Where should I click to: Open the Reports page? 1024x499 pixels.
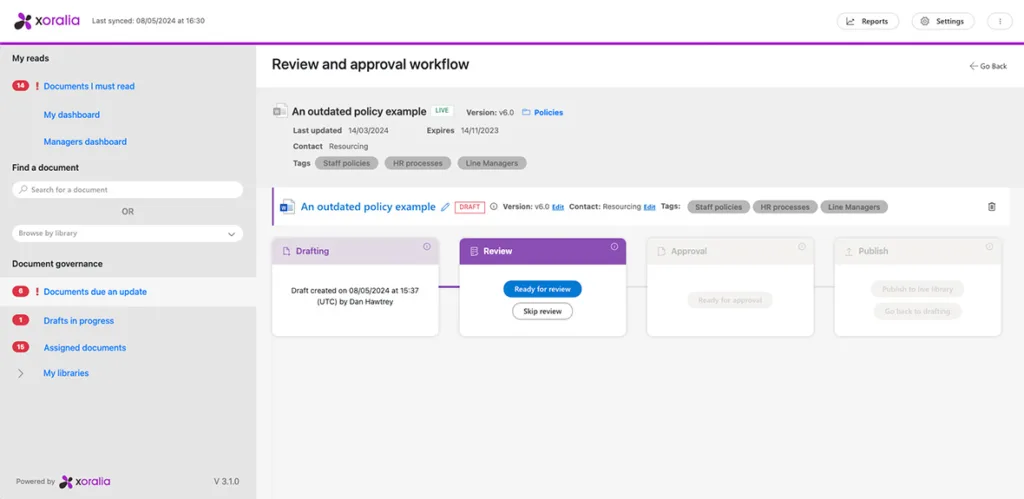[867, 21]
